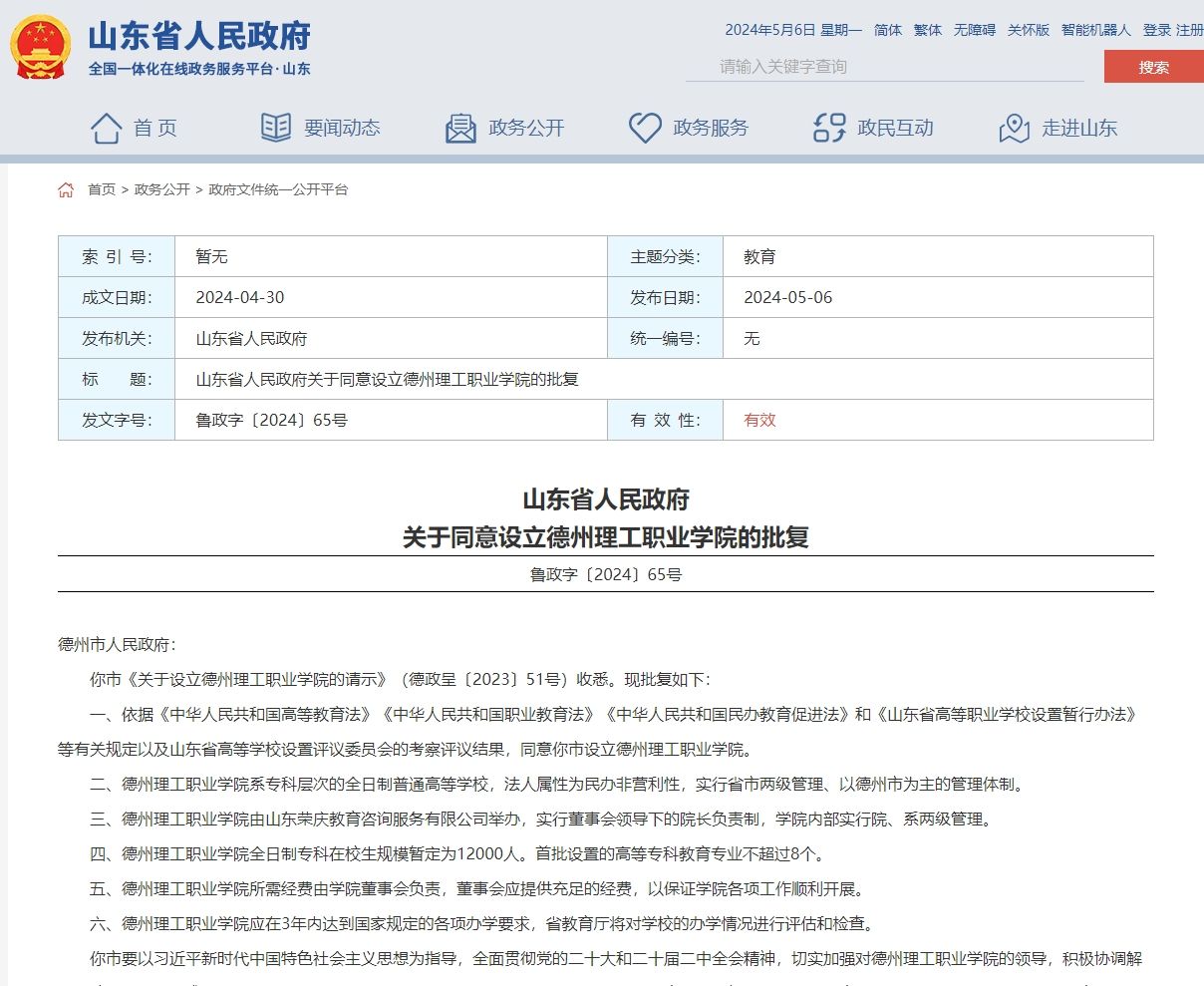Click the 索引号 label cell

pos(117,257)
